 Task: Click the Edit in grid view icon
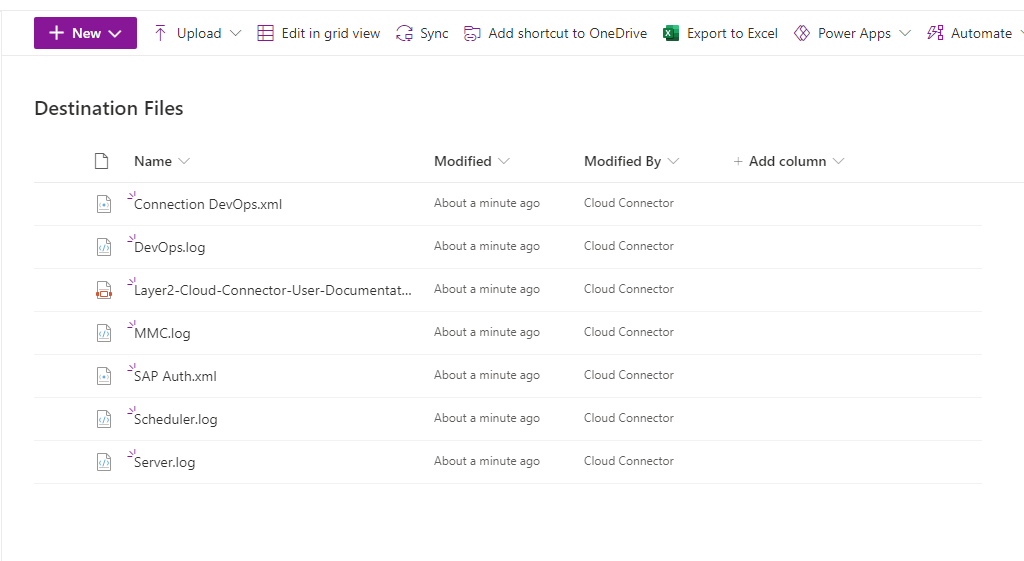coord(265,34)
